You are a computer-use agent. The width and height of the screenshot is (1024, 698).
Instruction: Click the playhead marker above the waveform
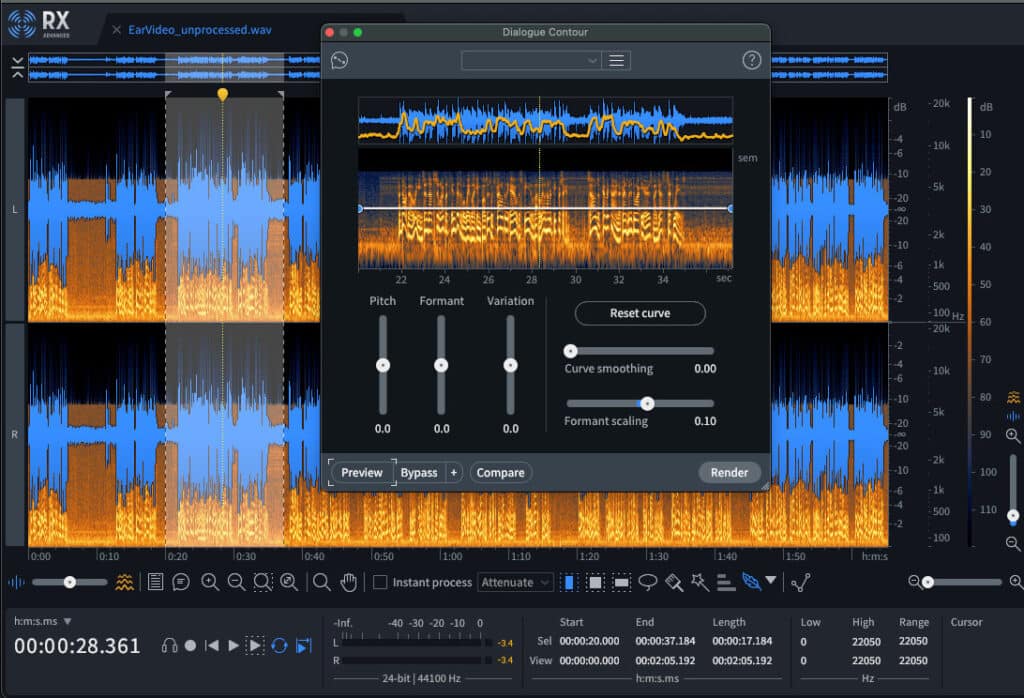pos(223,94)
